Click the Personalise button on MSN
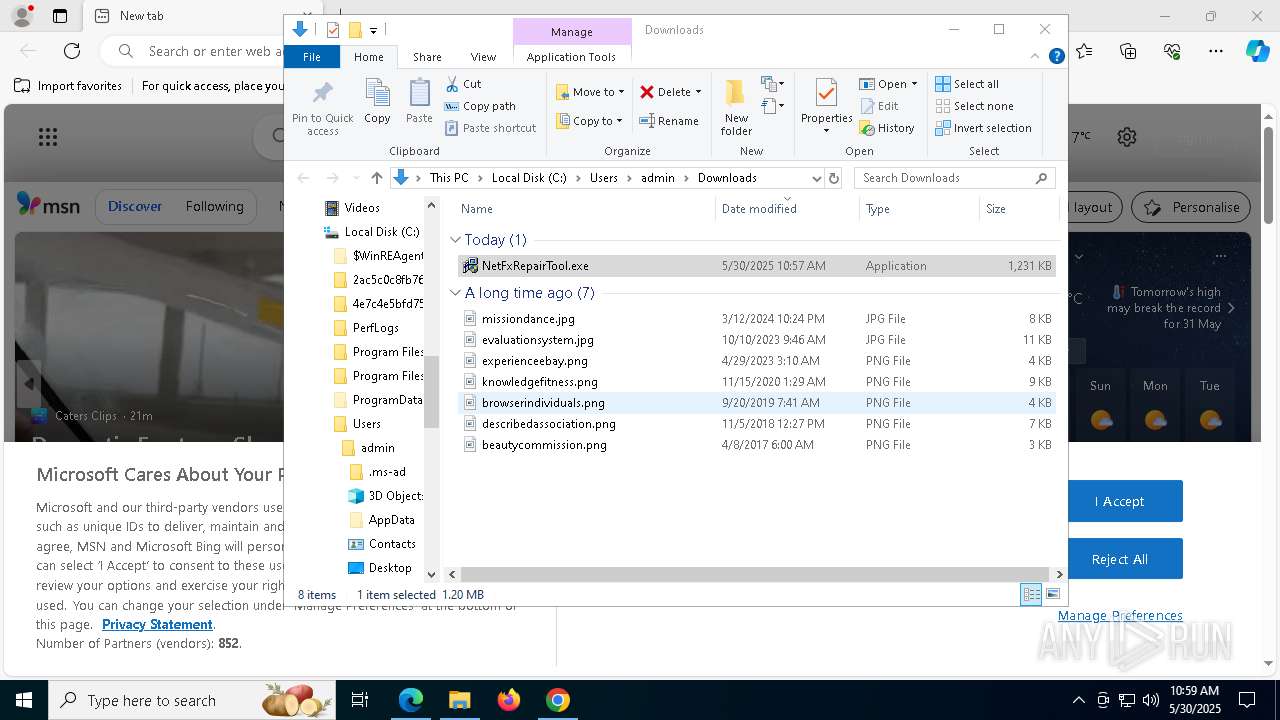Image resolution: width=1280 pixels, height=720 pixels. (1191, 207)
